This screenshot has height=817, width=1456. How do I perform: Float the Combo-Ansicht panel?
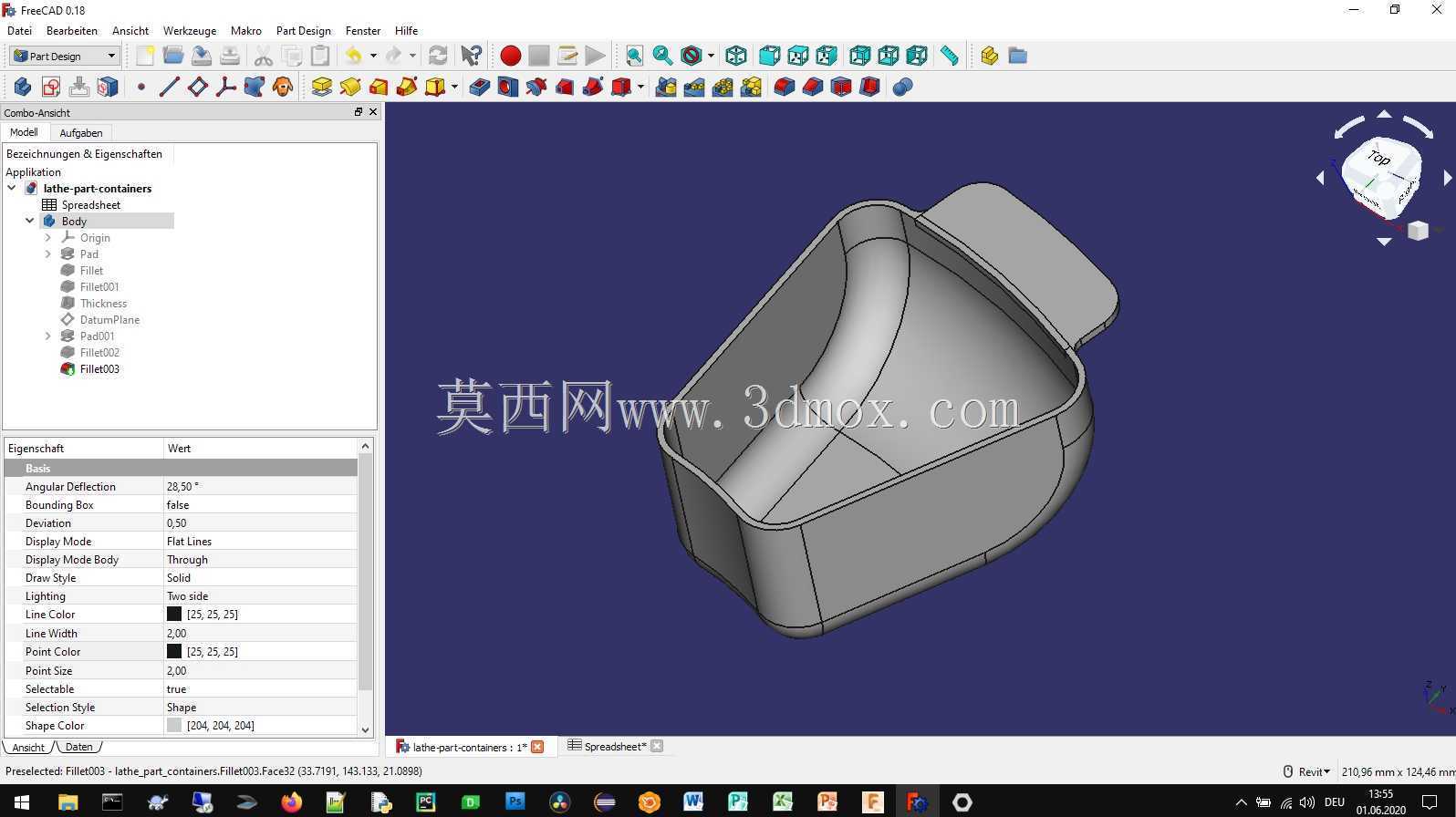[359, 112]
